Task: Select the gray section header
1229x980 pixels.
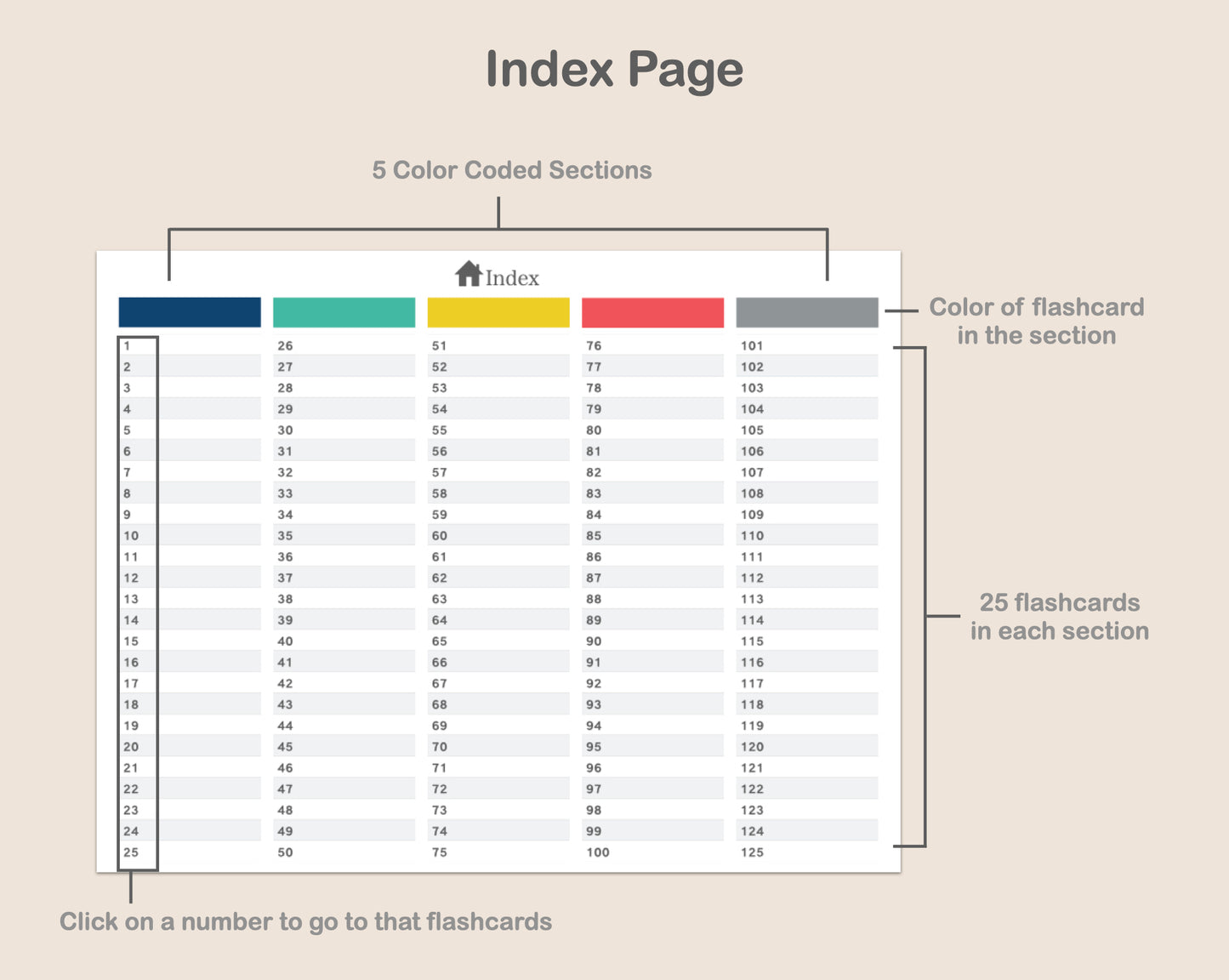Action: click(x=807, y=312)
